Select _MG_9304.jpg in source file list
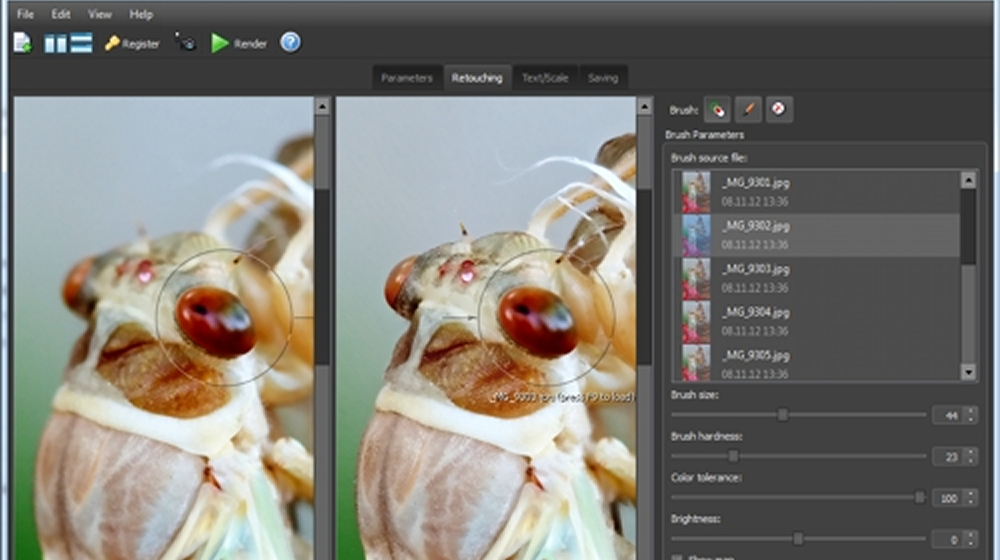1000x560 pixels. (817, 321)
